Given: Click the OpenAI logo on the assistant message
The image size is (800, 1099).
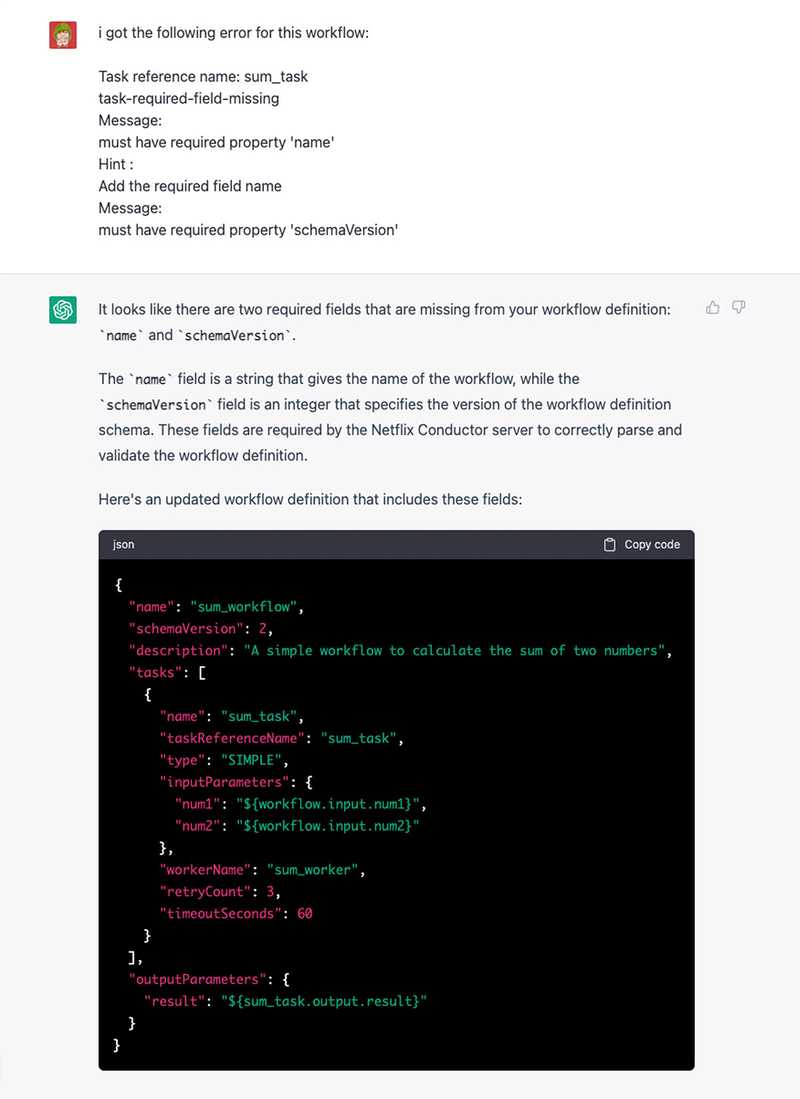Looking at the screenshot, I should [62, 310].
